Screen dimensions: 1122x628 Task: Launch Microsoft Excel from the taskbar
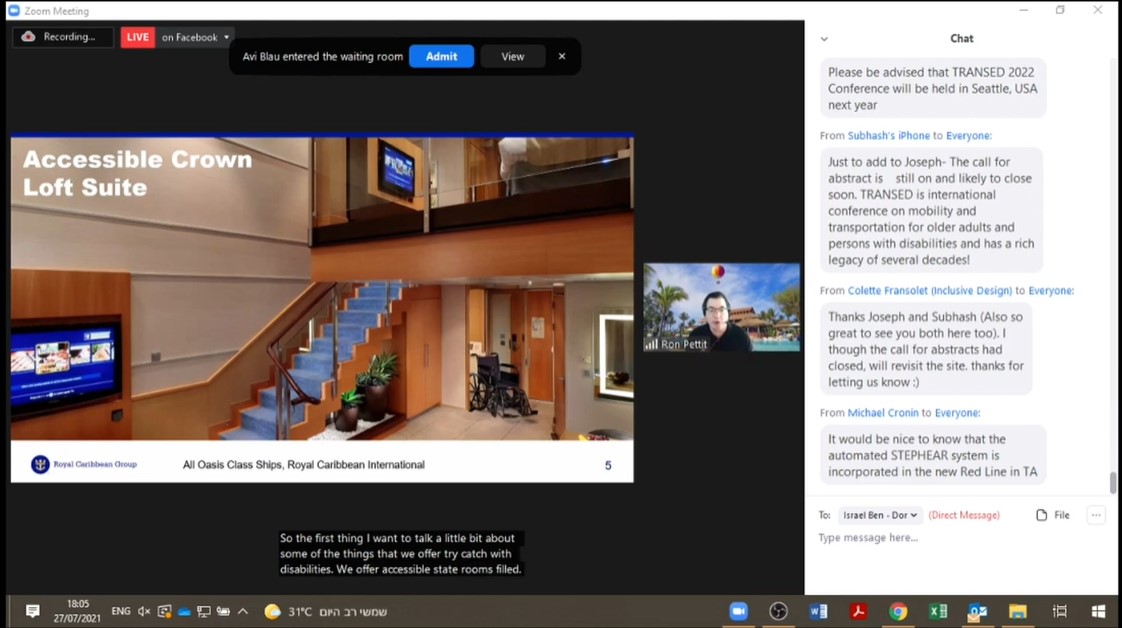click(938, 610)
